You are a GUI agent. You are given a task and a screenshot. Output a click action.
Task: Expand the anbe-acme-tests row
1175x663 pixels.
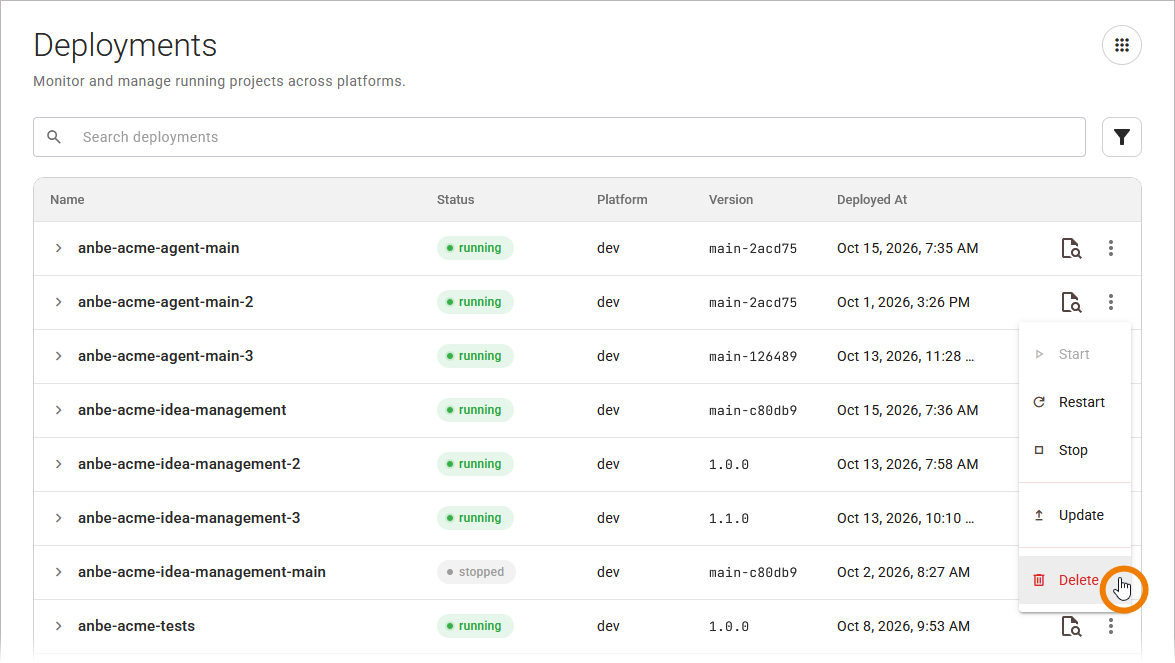(58, 626)
